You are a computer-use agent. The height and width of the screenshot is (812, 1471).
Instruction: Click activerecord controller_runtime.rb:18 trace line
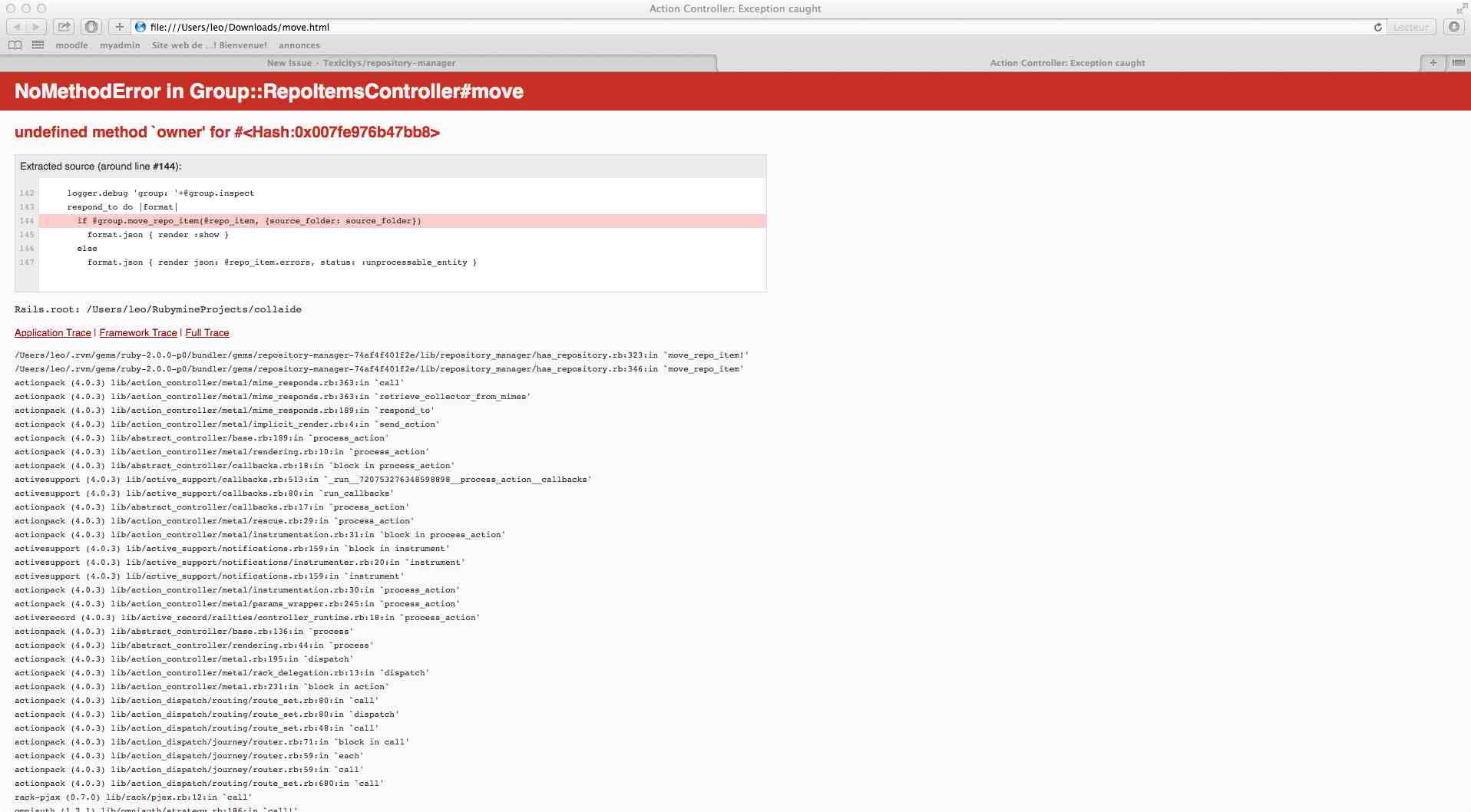(247, 618)
